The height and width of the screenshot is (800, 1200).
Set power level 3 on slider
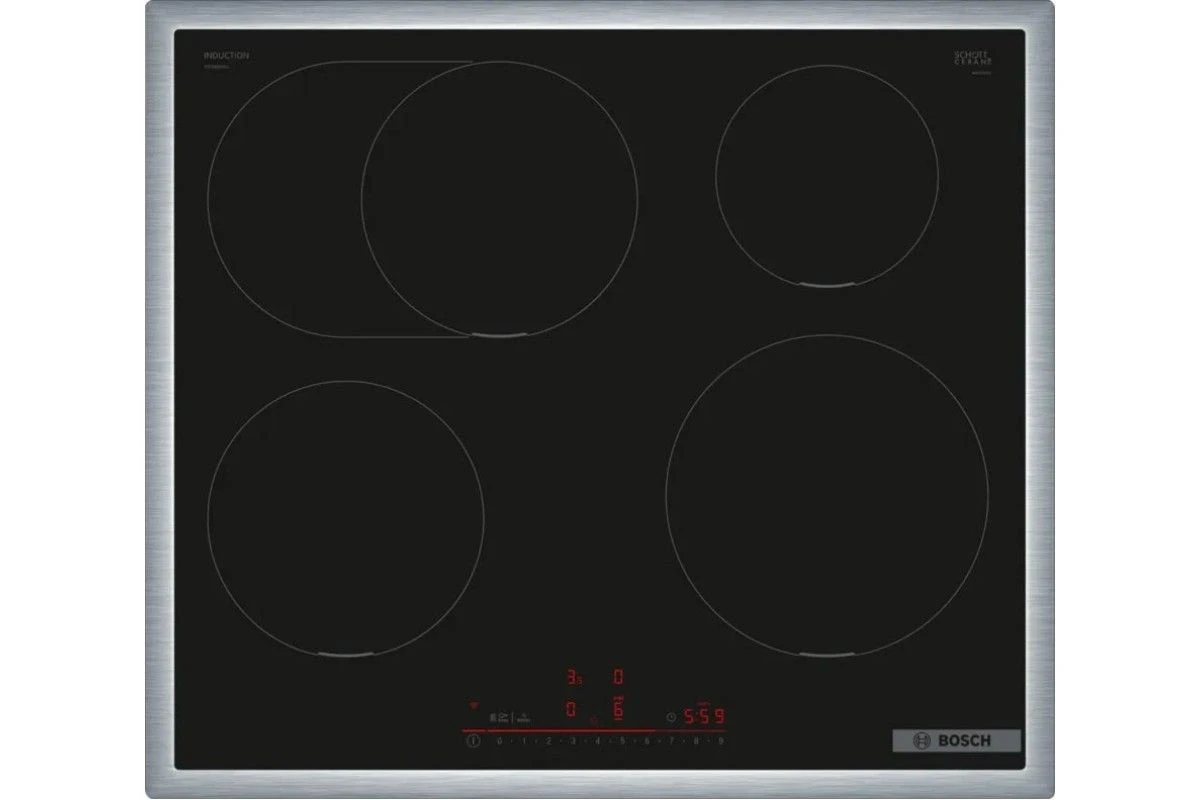[573, 740]
